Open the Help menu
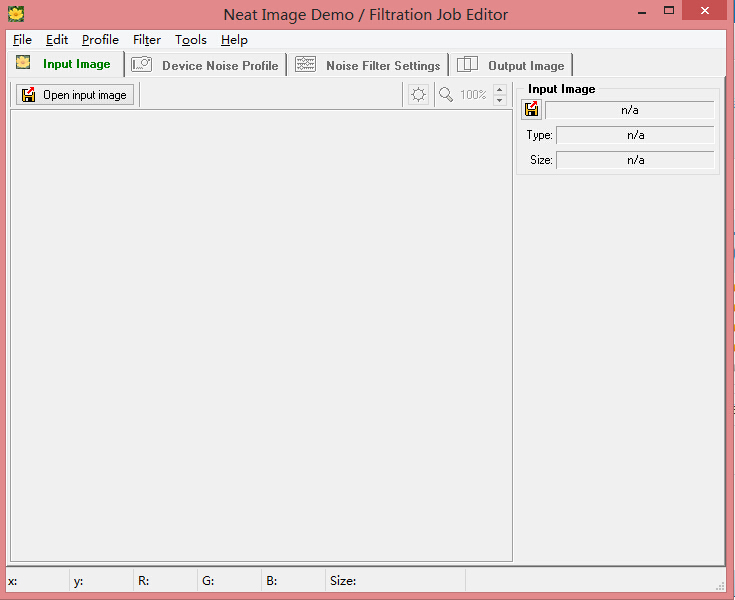The width and height of the screenshot is (735, 600). (234, 40)
